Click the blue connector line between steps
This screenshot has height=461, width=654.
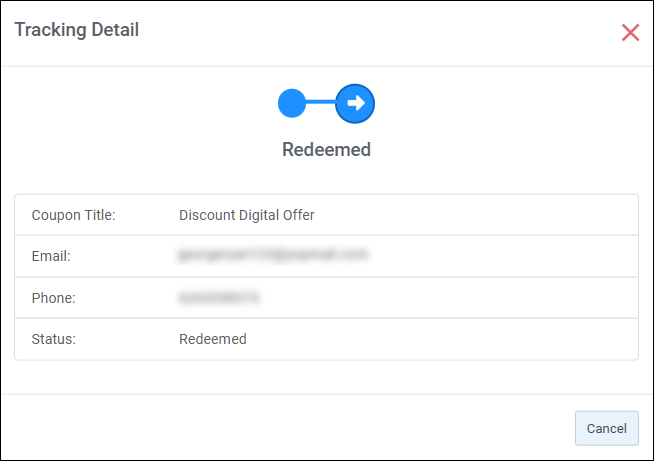(321, 102)
